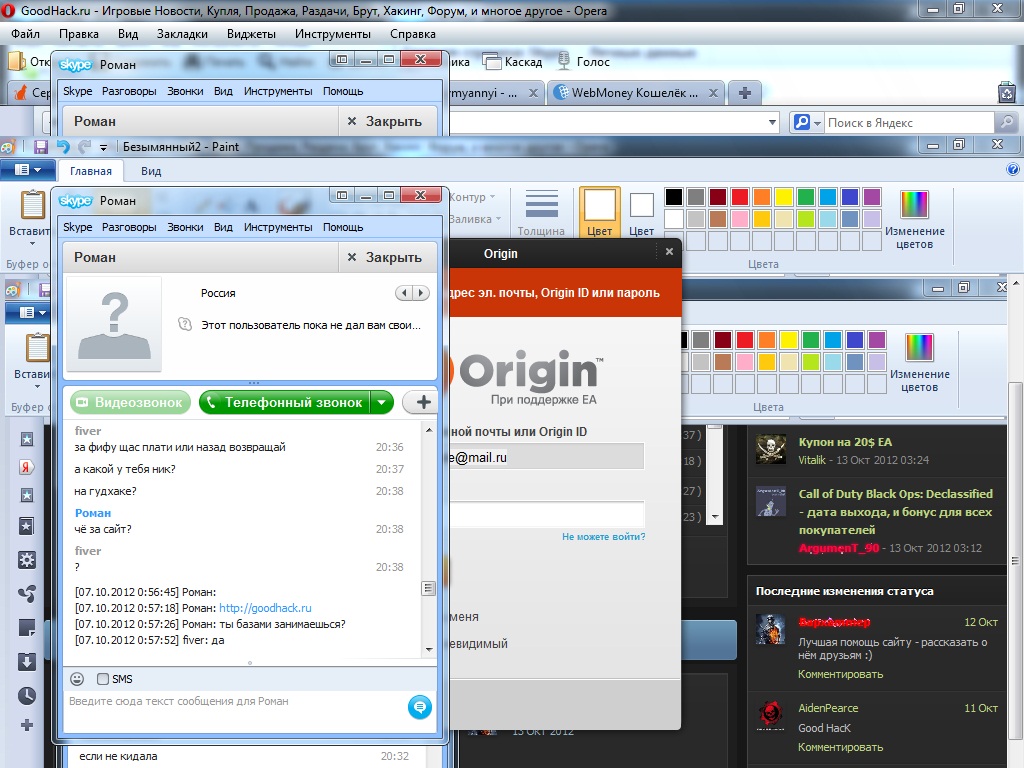Show next Skype profile info with right arrow
Viewport: 1024px width, 768px height.
tap(421, 293)
